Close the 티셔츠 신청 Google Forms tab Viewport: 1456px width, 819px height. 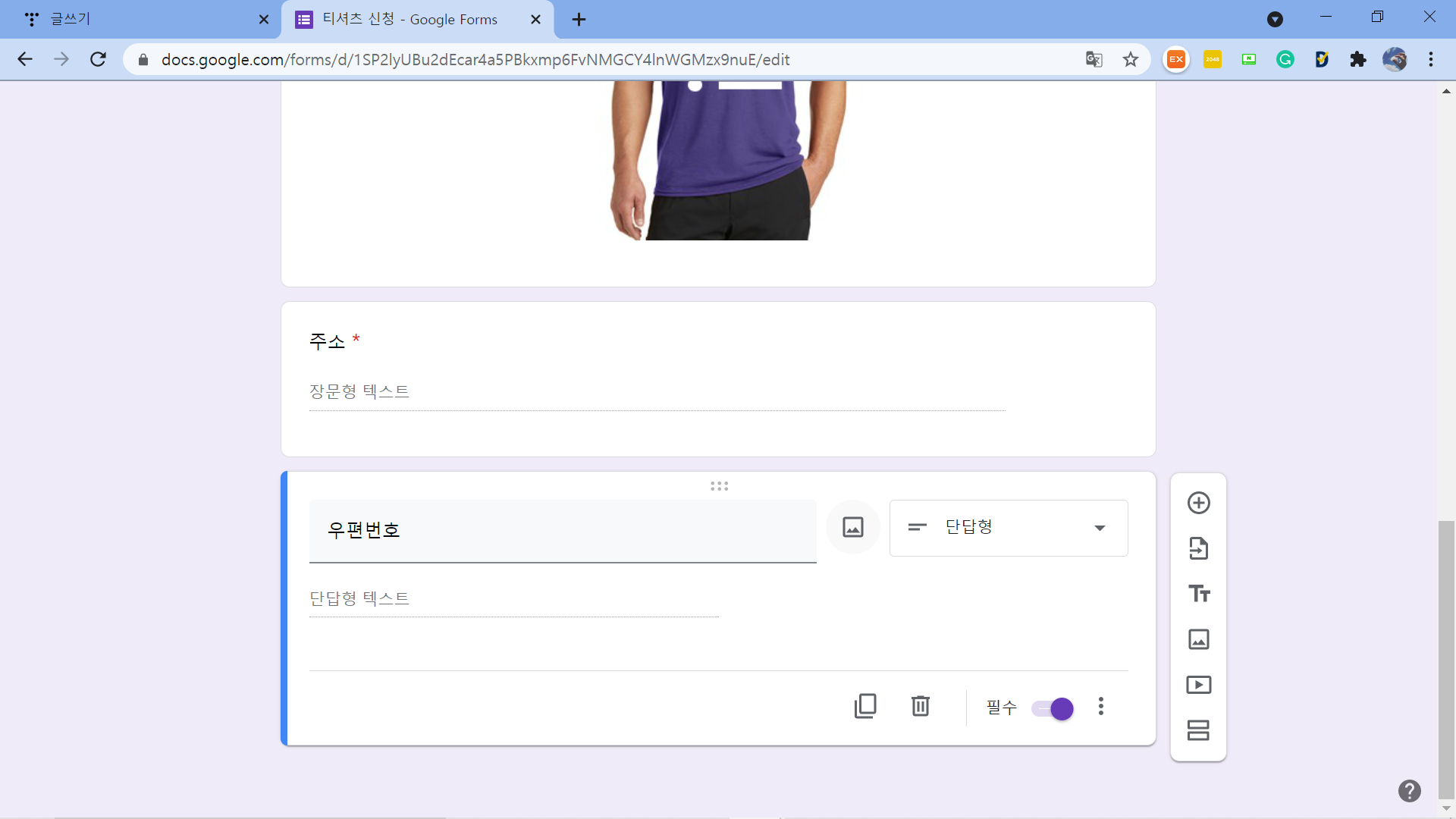click(x=535, y=20)
